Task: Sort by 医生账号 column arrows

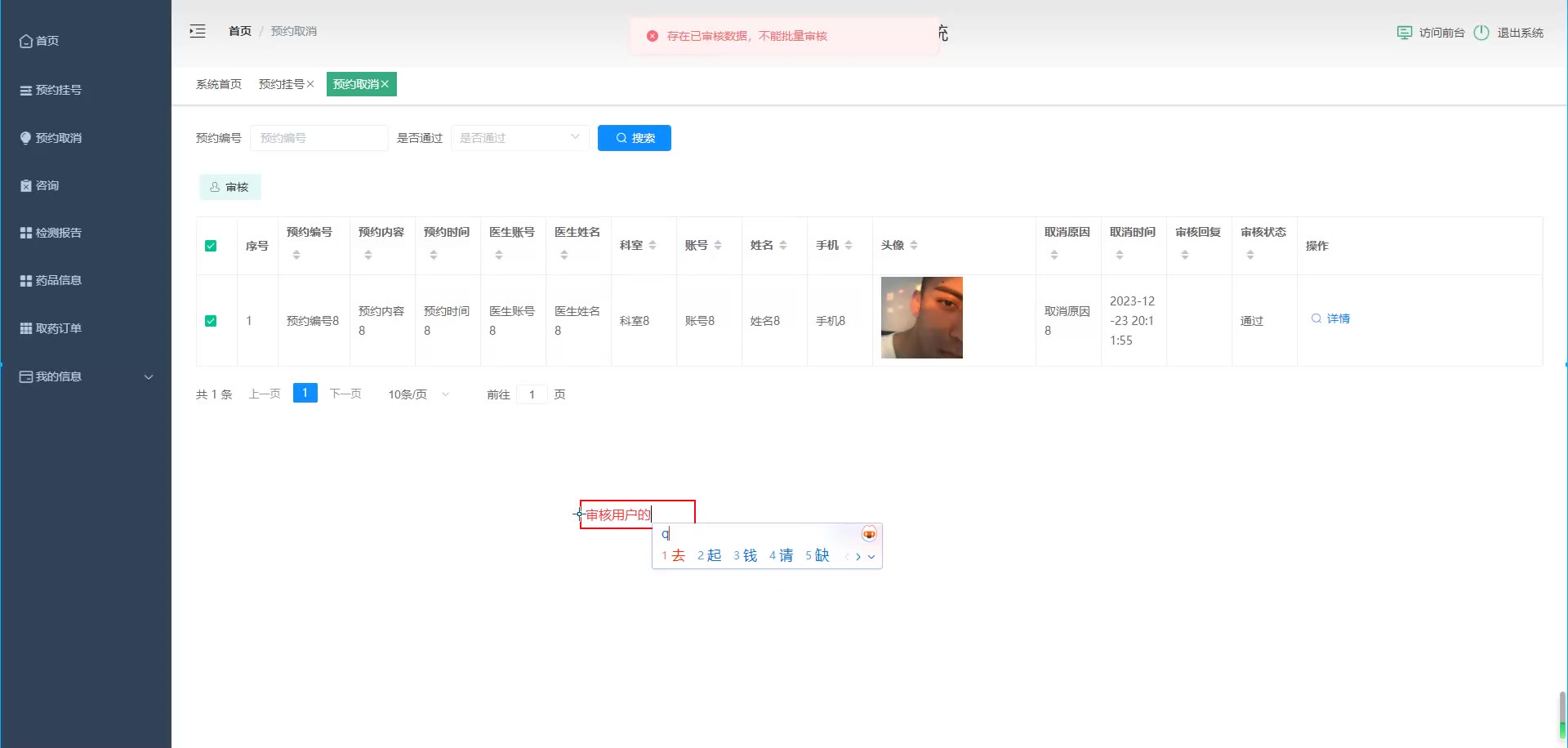Action: (x=499, y=255)
